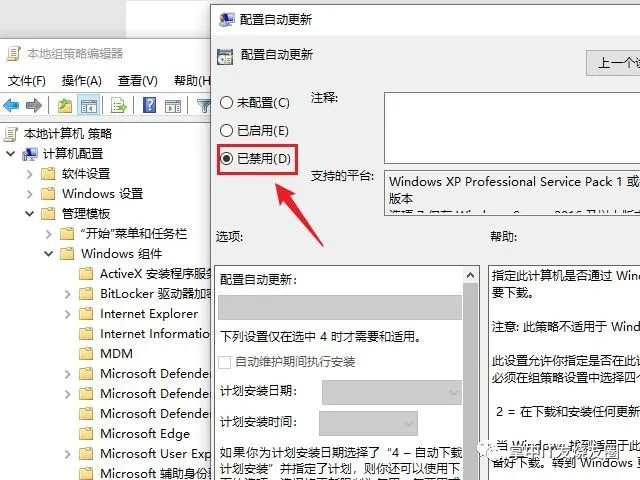Open the 文件(F) menu
Viewport: 640px width, 480px height.
point(27,80)
